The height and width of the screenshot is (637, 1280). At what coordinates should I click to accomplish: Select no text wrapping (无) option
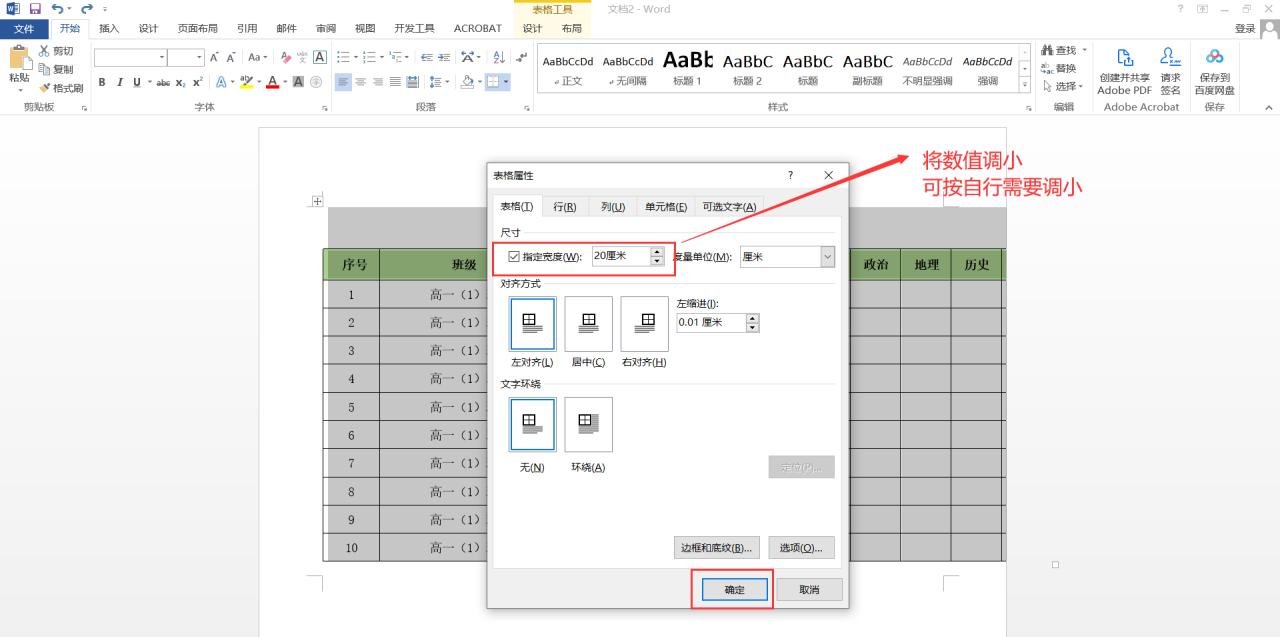(x=532, y=424)
